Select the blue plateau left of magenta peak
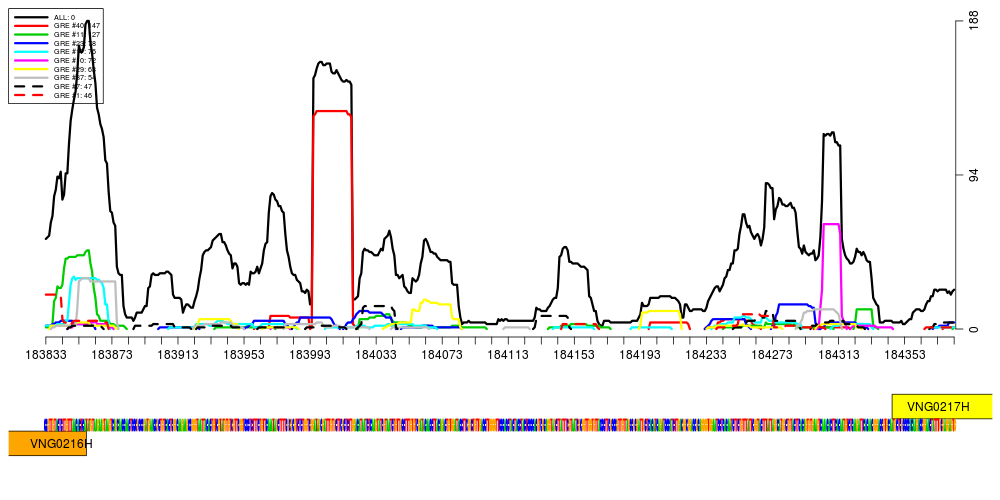Screen dimensions: 1000x500 pyautogui.click(x=794, y=305)
